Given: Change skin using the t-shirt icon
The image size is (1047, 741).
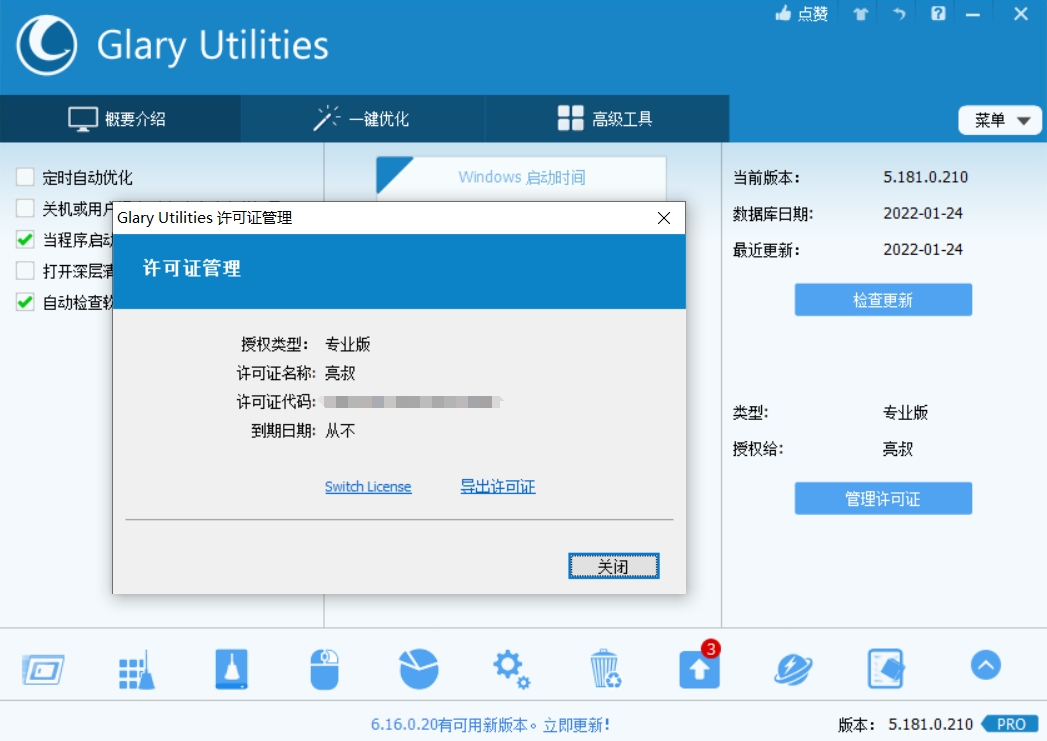Looking at the screenshot, I should [860, 14].
